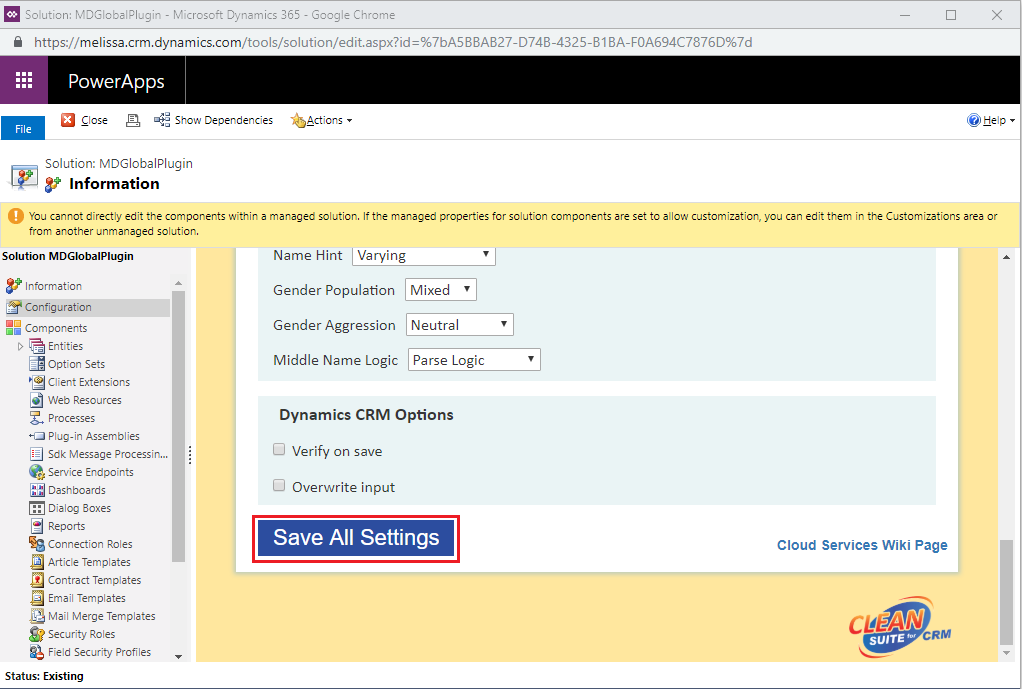1022x689 pixels.
Task: Click the Help question mark icon
Action: point(974,120)
